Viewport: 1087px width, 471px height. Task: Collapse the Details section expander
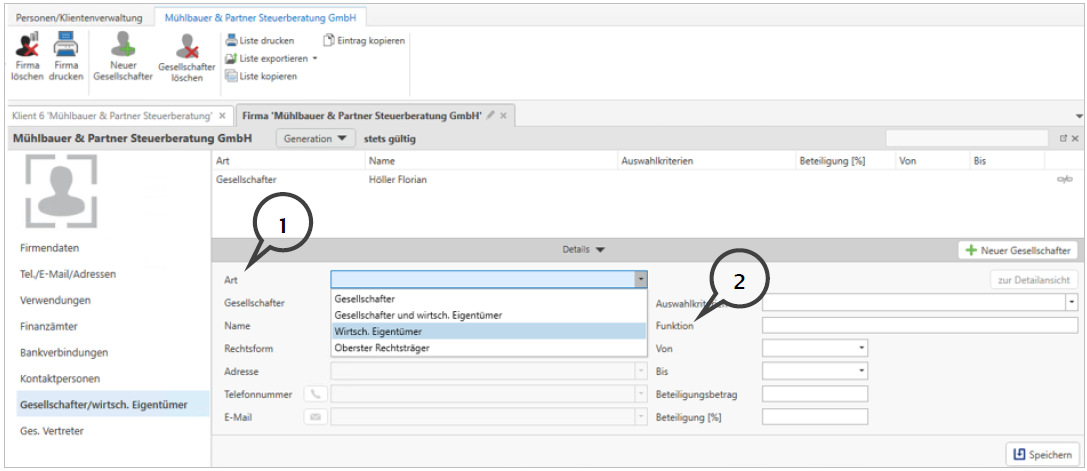[x=583, y=250]
